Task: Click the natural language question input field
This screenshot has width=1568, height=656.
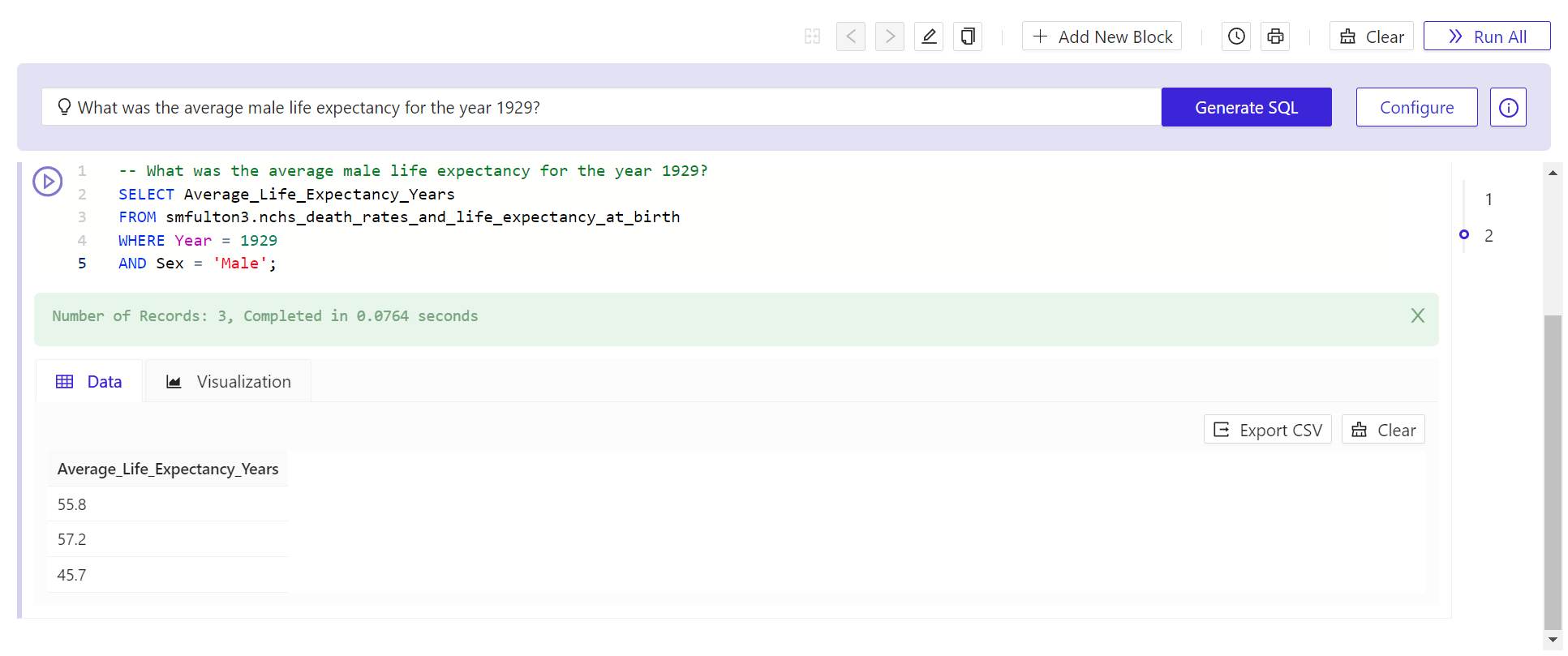Action: tap(600, 107)
